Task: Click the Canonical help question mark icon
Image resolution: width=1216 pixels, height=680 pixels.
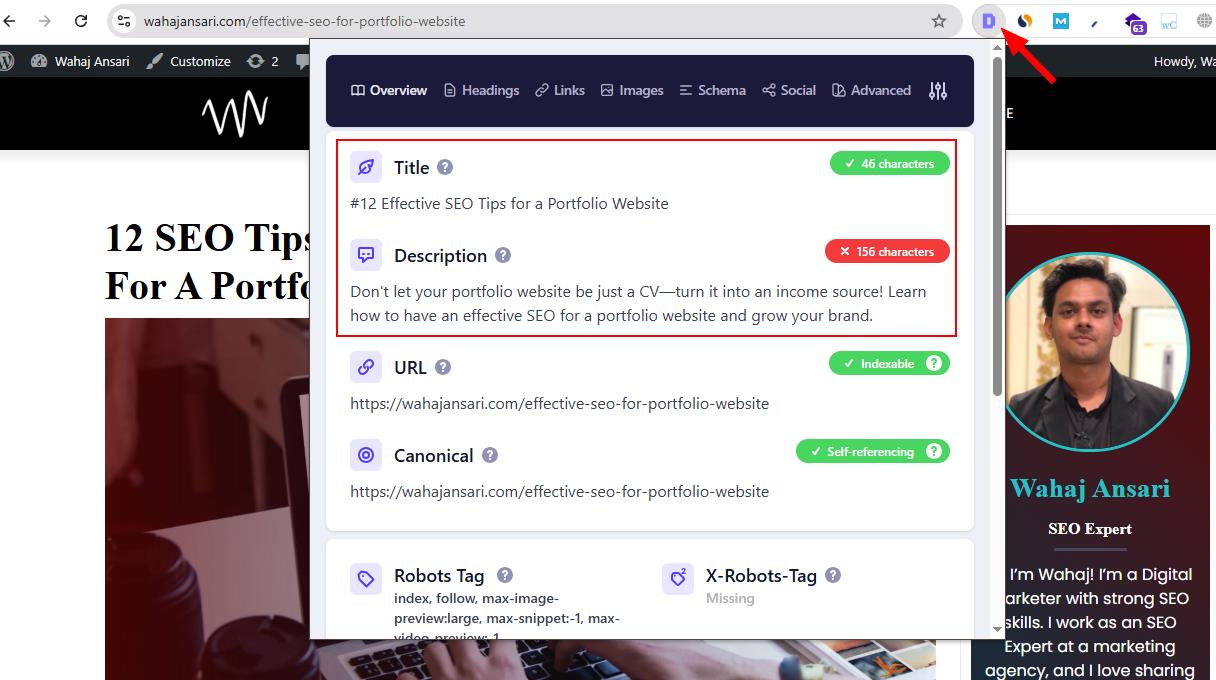Action: [x=489, y=456]
